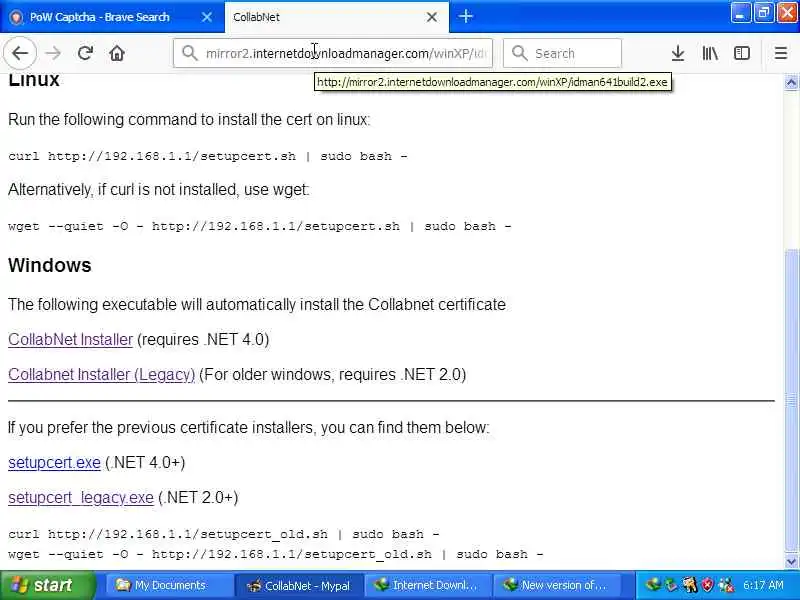This screenshot has height=600, width=800.
Task: Download setupcert_legacy.exe link
Action: tap(81, 497)
